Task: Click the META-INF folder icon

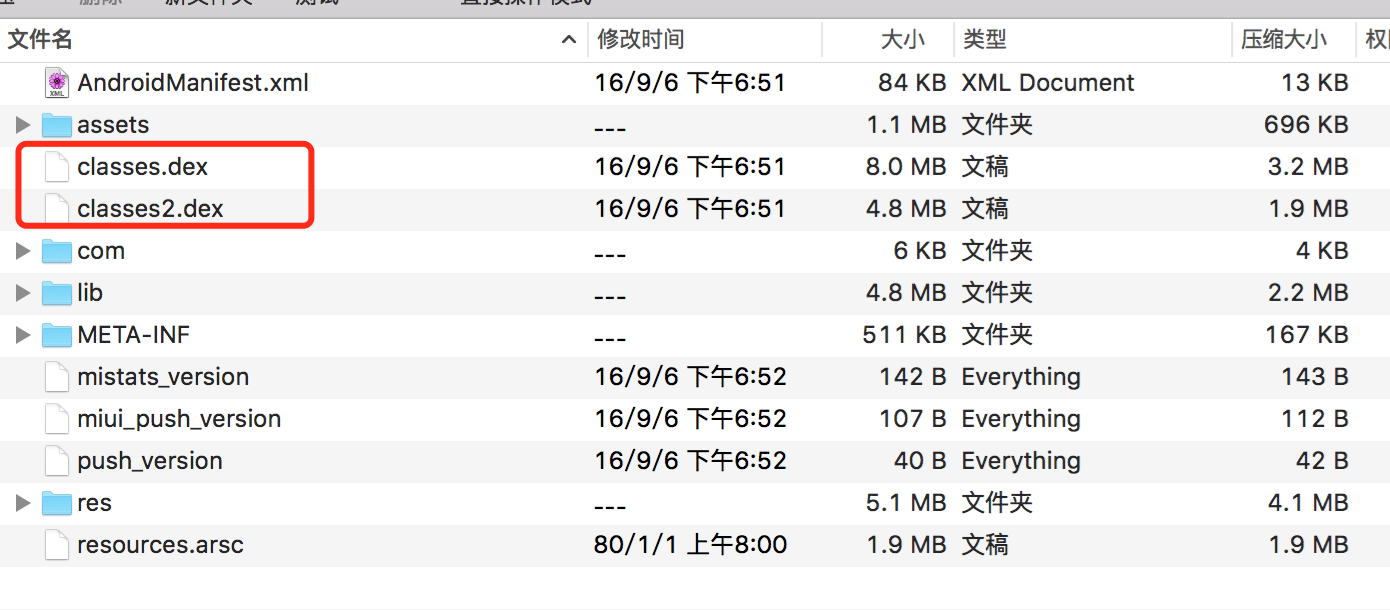Action: point(55,334)
